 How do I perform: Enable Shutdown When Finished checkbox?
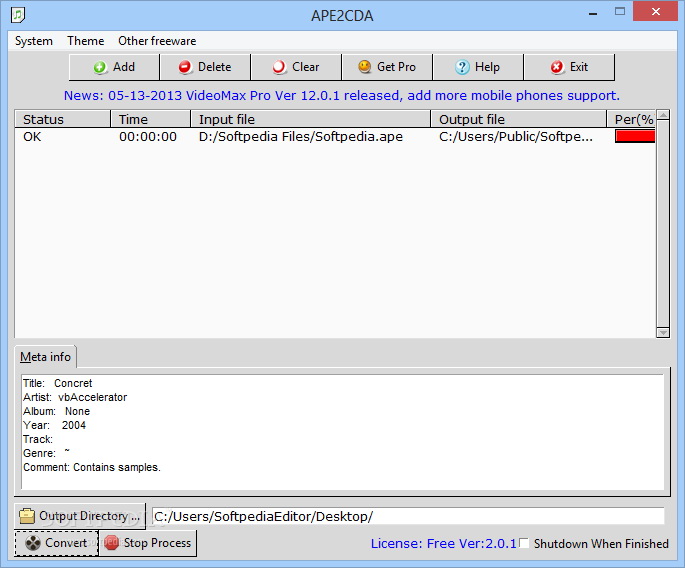(524, 543)
